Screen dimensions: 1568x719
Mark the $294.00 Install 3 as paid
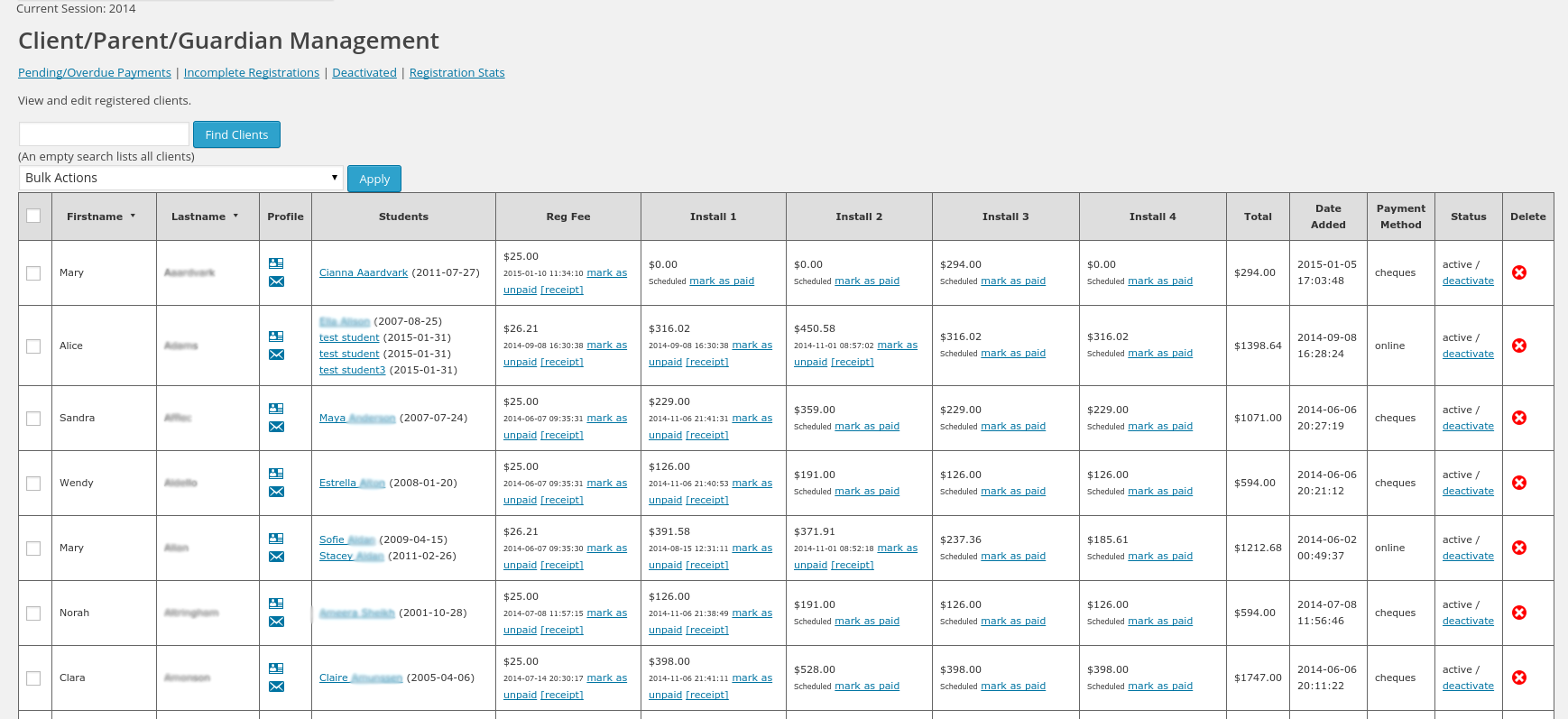click(x=1013, y=281)
